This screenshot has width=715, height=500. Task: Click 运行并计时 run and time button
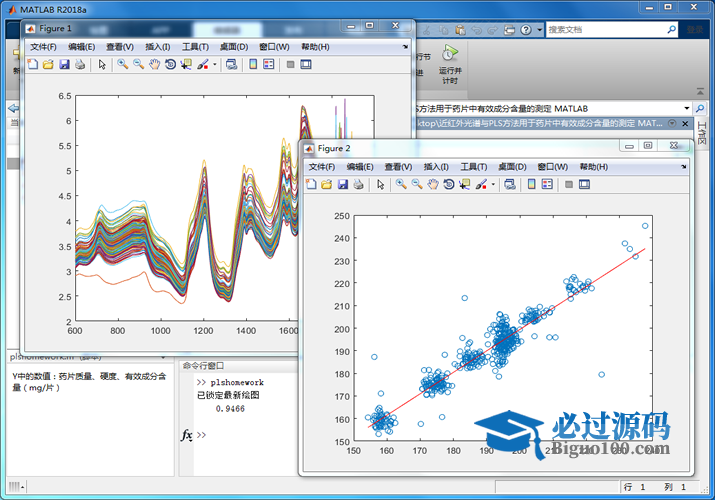click(450, 65)
